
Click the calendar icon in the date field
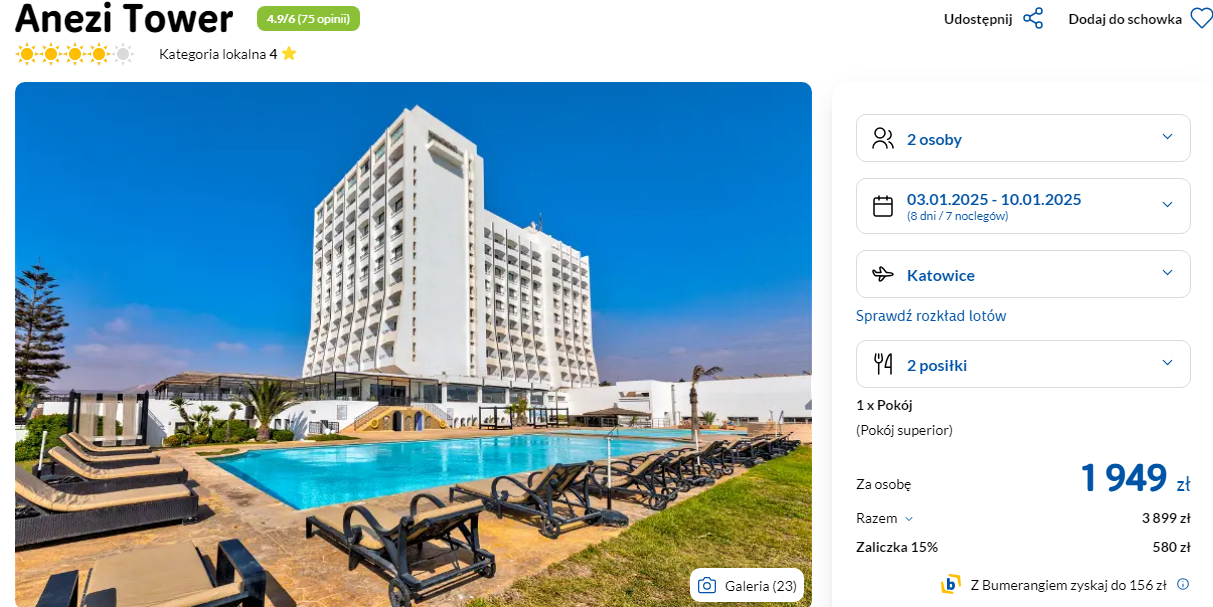(x=883, y=206)
